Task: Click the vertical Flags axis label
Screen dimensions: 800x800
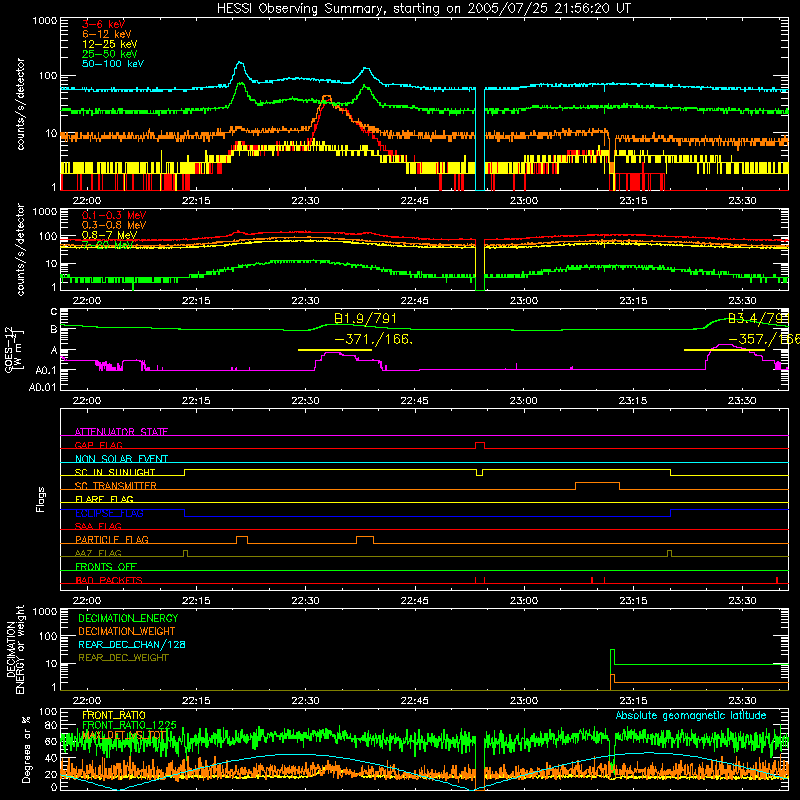Action: pyautogui.click(x=40, y=499)
